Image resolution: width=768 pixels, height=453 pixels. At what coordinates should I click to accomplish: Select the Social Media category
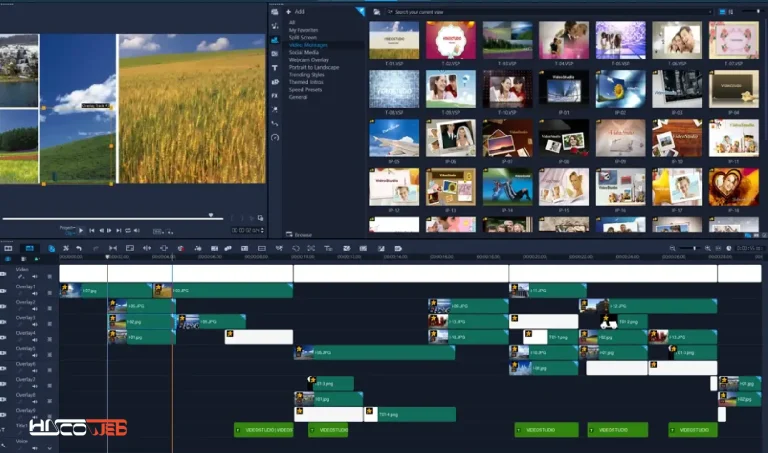pos(304,52)
